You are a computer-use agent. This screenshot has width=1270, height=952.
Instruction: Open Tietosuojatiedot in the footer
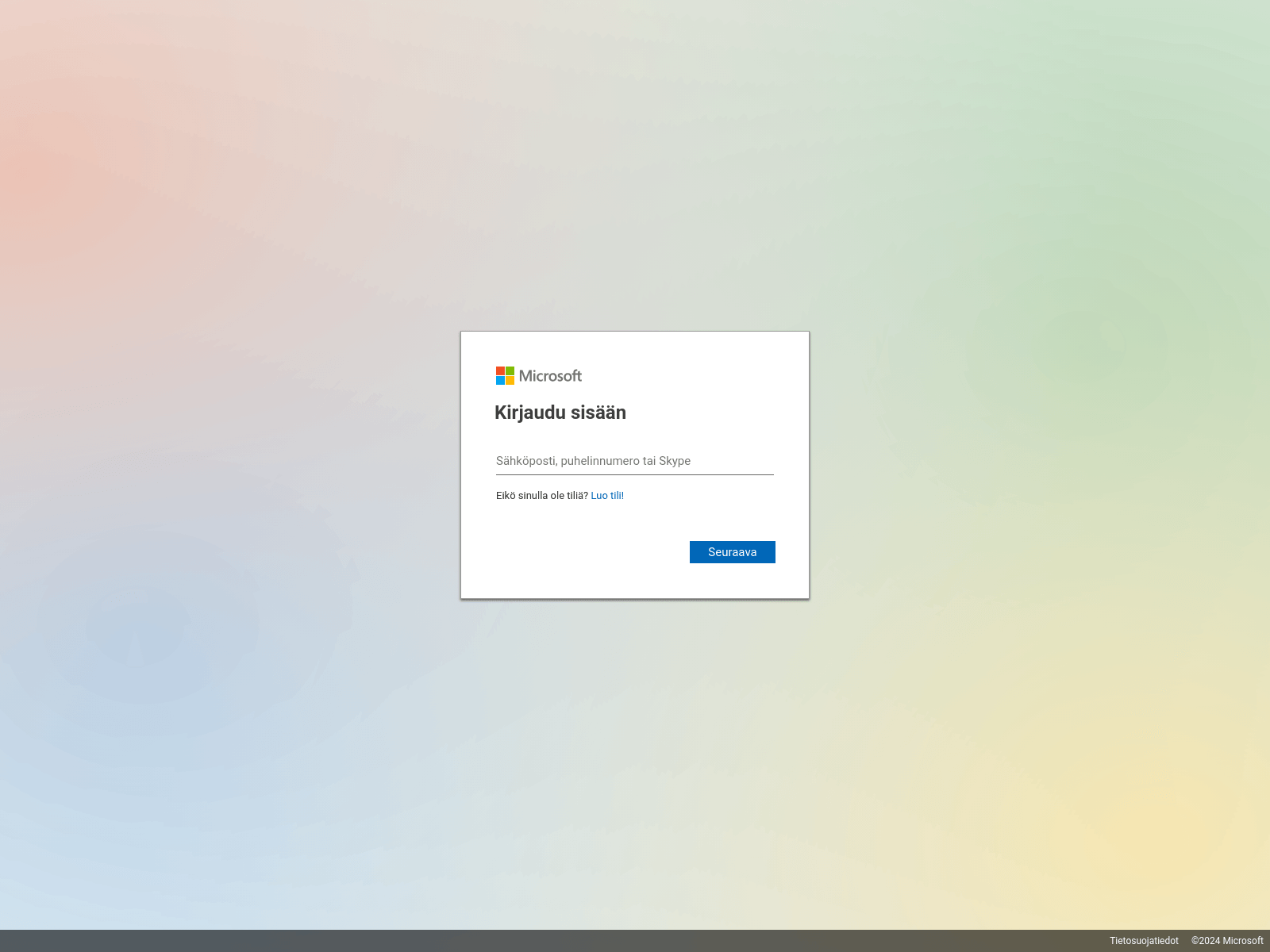(1144, 941)
